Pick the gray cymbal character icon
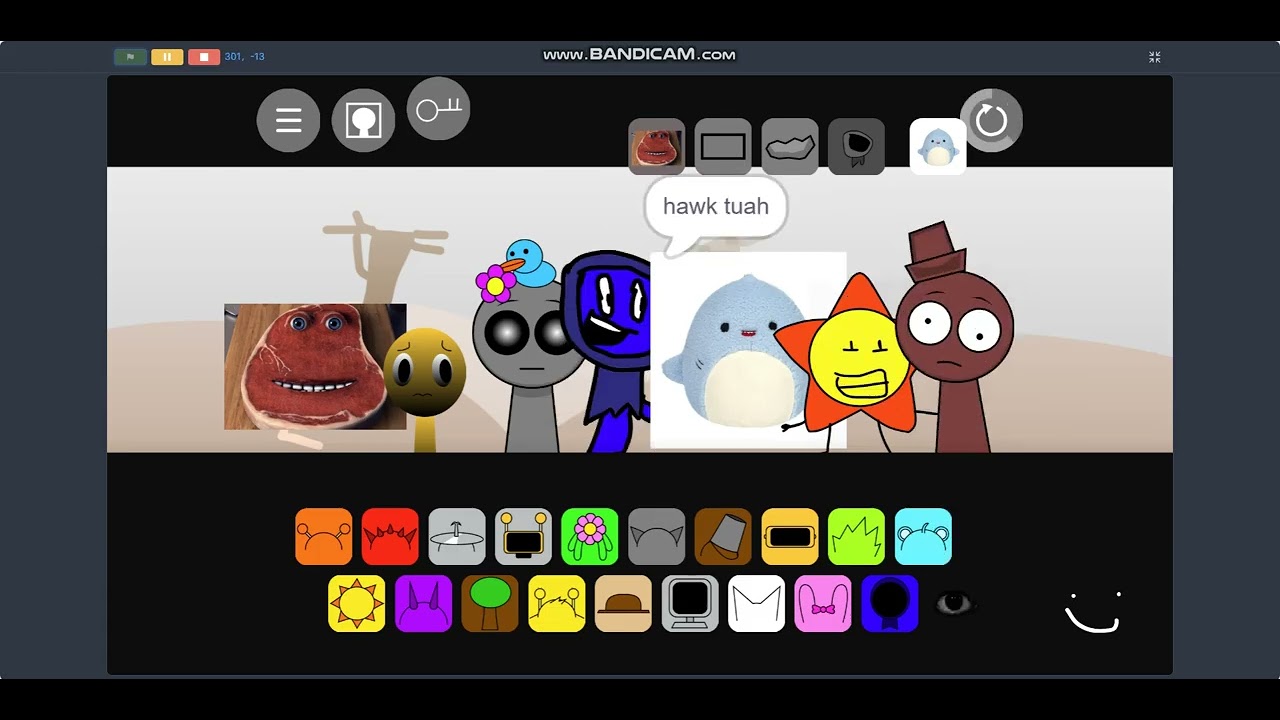 [x=457, y=537]
